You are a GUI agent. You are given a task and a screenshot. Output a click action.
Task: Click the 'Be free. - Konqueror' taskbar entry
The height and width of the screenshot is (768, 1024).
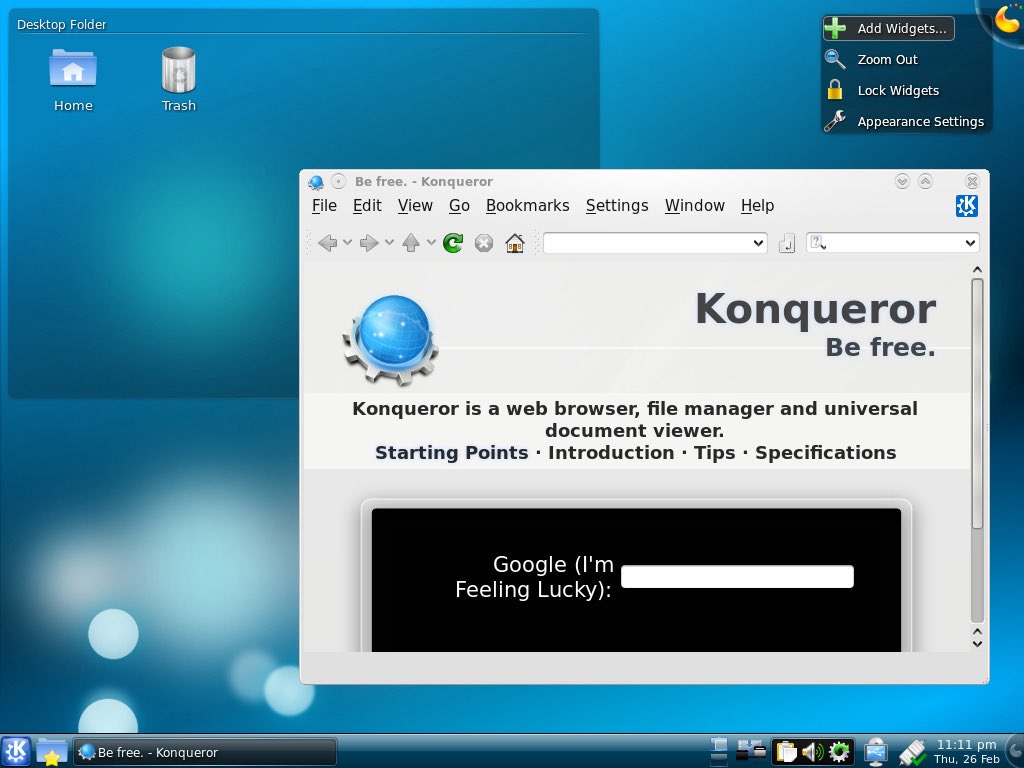coord(205,752)
